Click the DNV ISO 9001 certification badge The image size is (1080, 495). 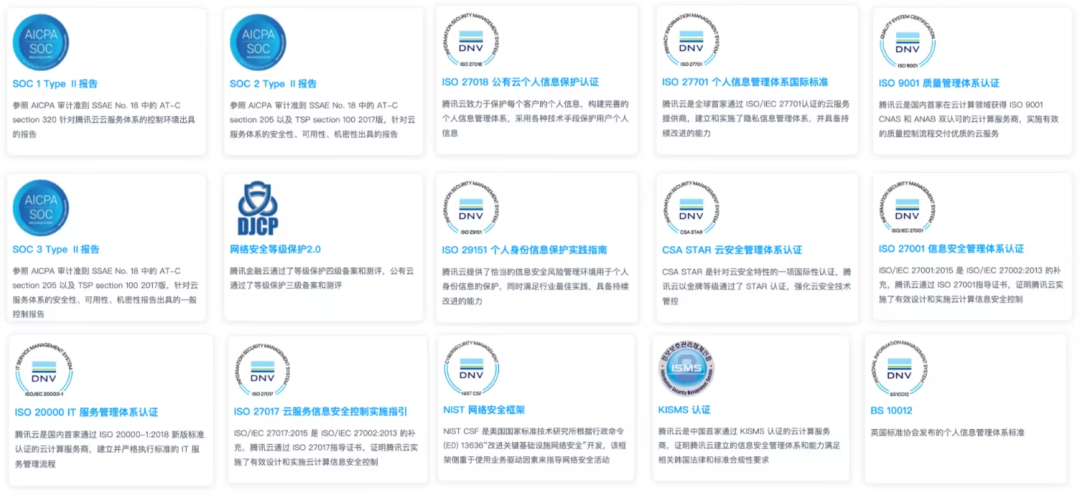tap(907, 43)
